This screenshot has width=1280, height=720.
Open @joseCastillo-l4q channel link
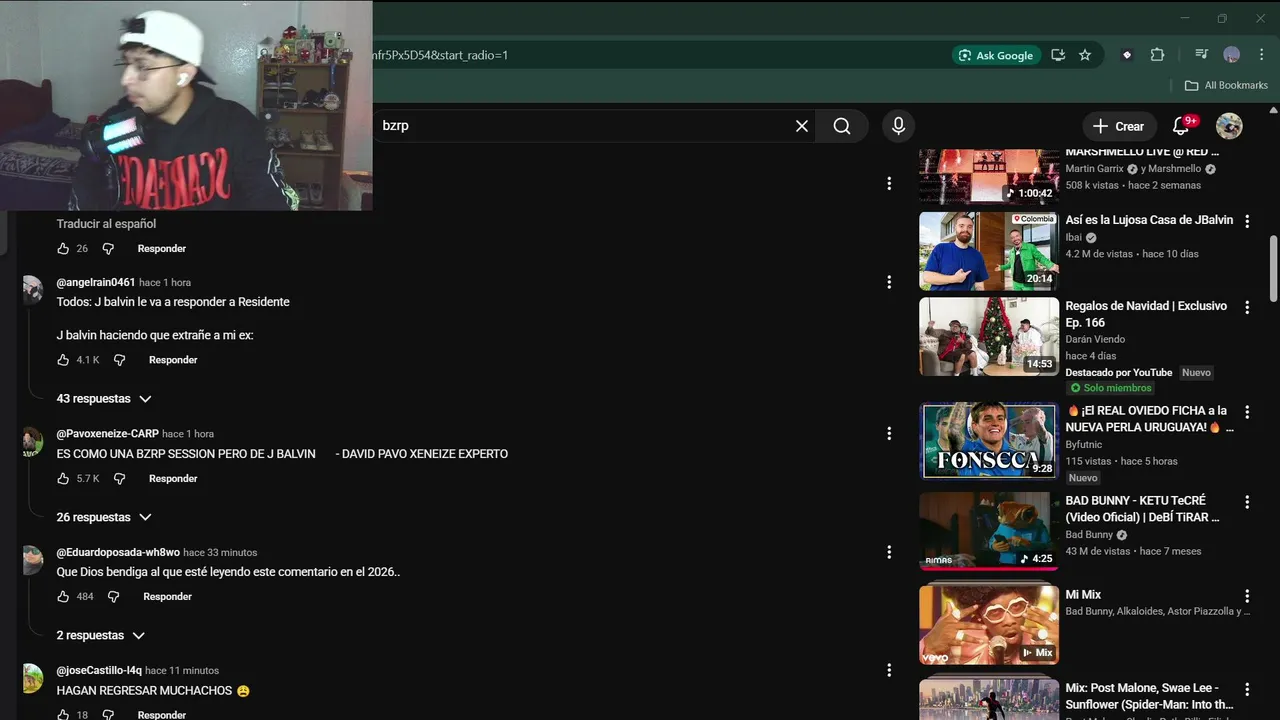pyautogui.click(x=99, y=671)
